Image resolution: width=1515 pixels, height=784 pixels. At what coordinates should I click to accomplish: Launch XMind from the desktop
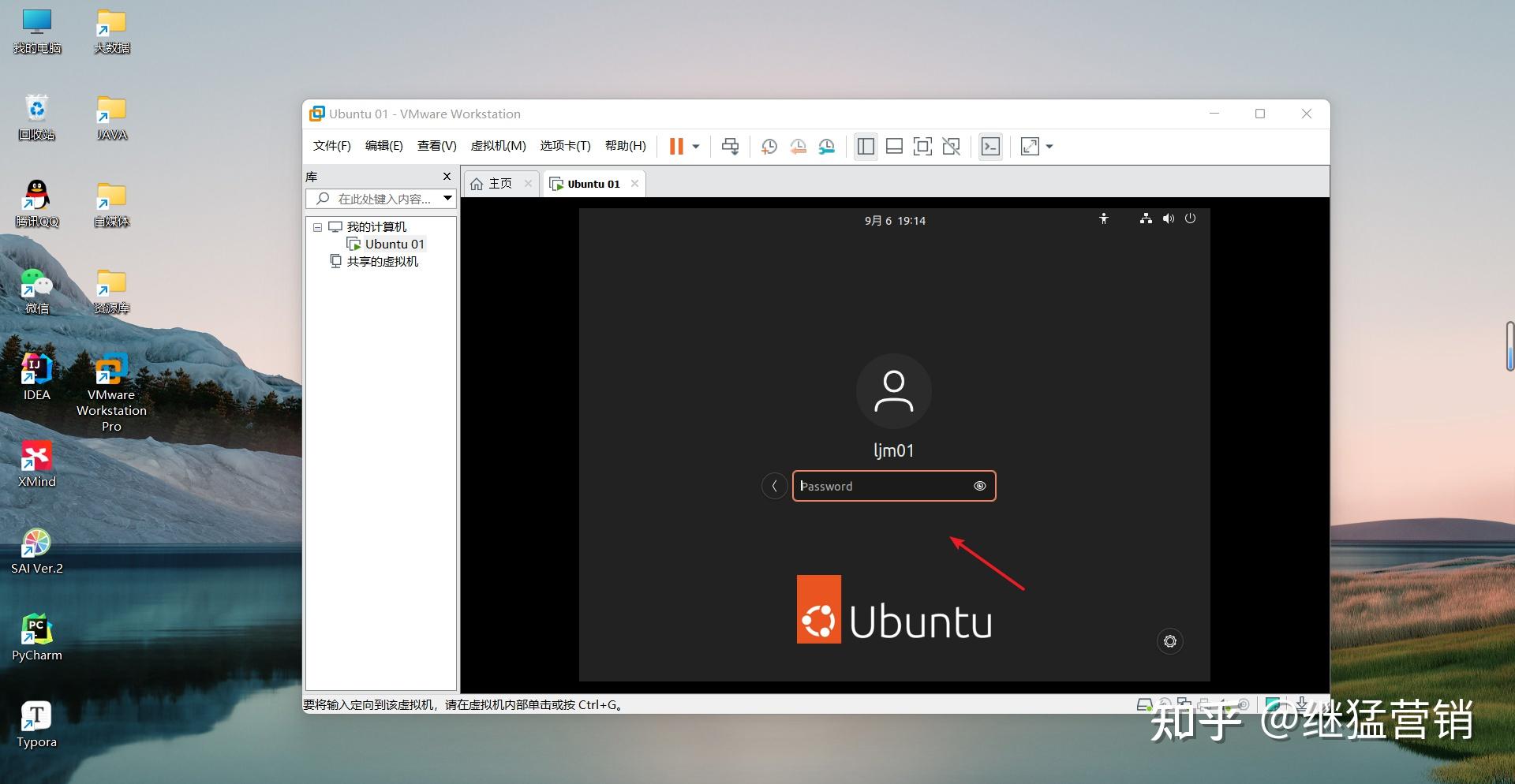(x=37, y=465)
